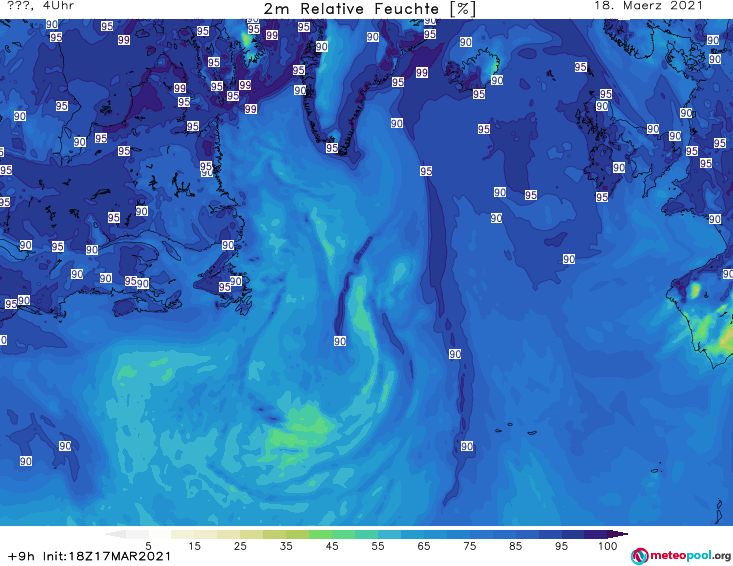The width and height of the screenshot is (733, 566).
Task: Click the legend tick label '85'
Action: 516,546
